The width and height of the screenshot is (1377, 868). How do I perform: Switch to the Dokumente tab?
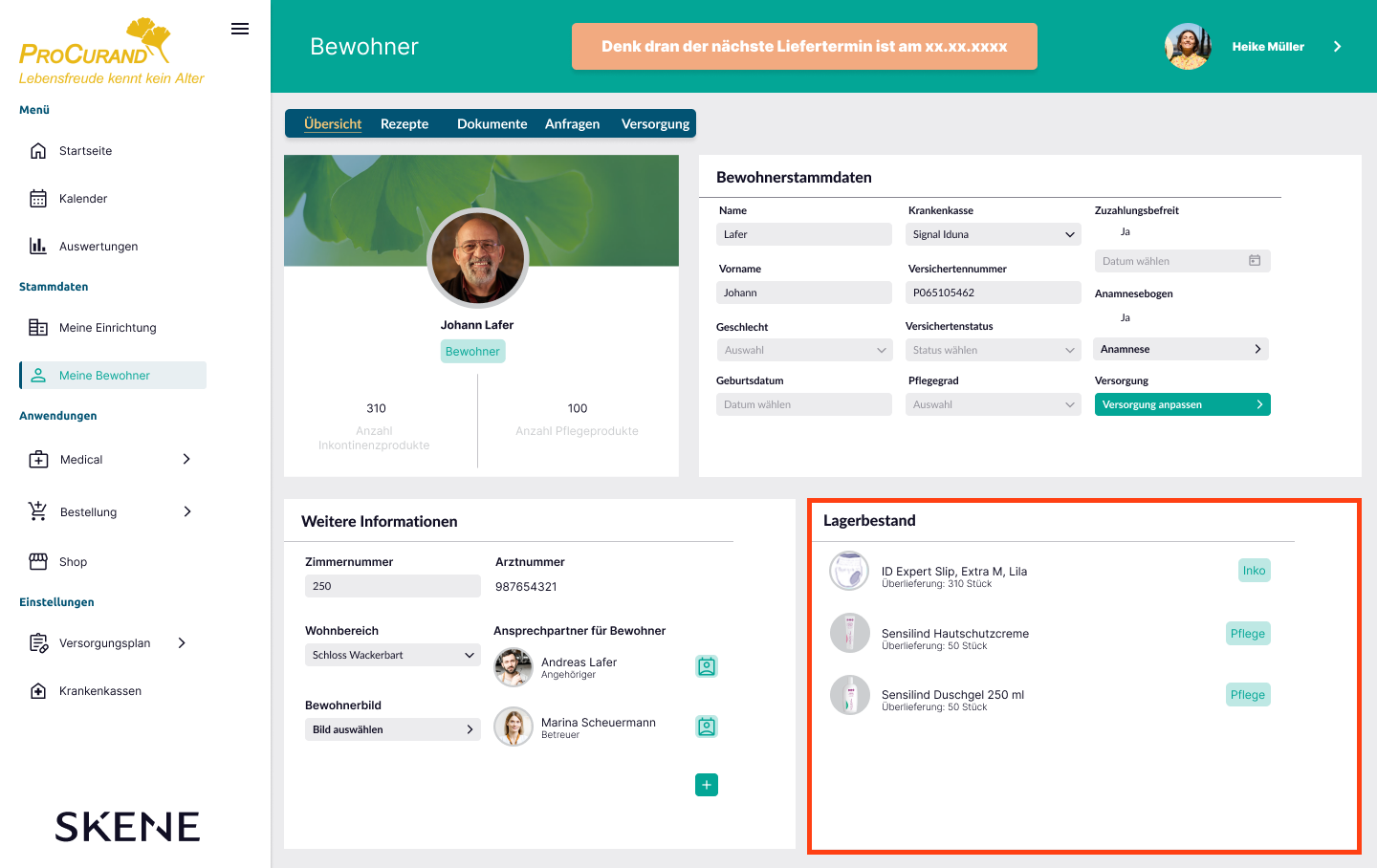tap(492, 124)
